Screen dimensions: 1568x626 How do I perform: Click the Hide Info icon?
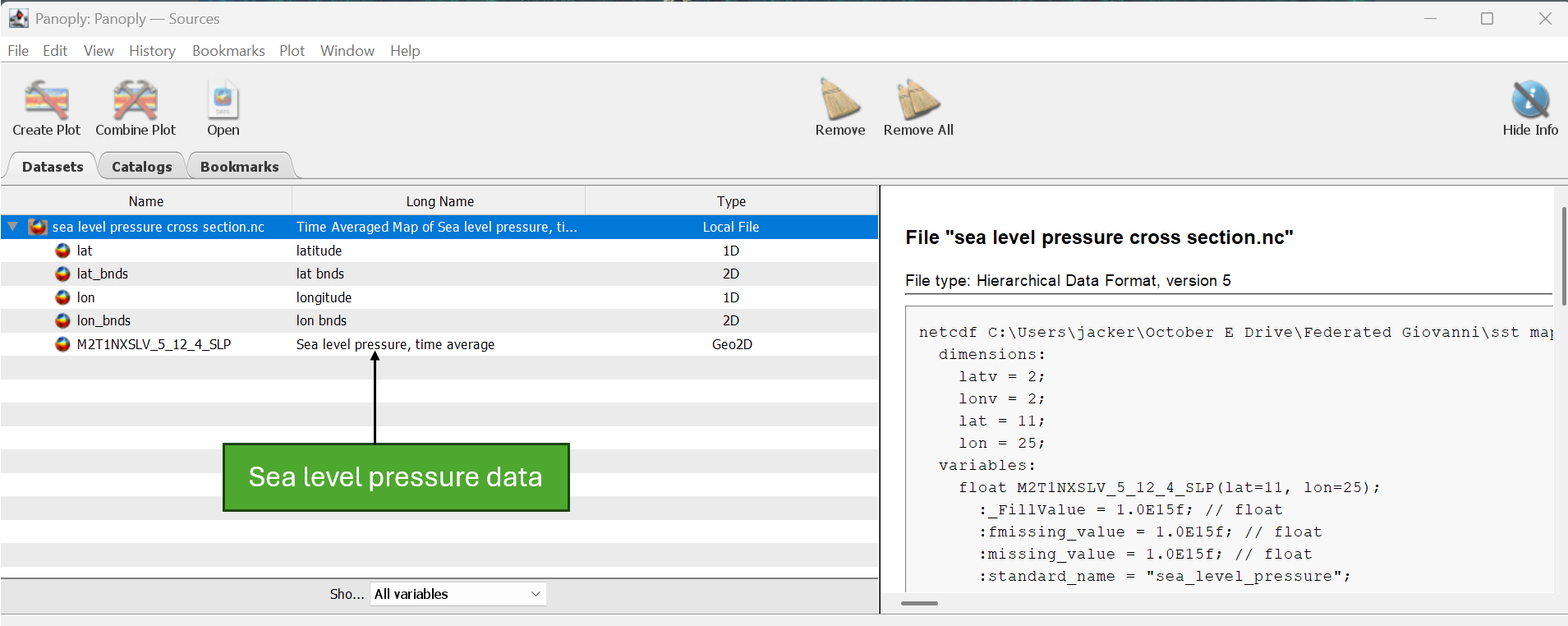(1530, 99)
